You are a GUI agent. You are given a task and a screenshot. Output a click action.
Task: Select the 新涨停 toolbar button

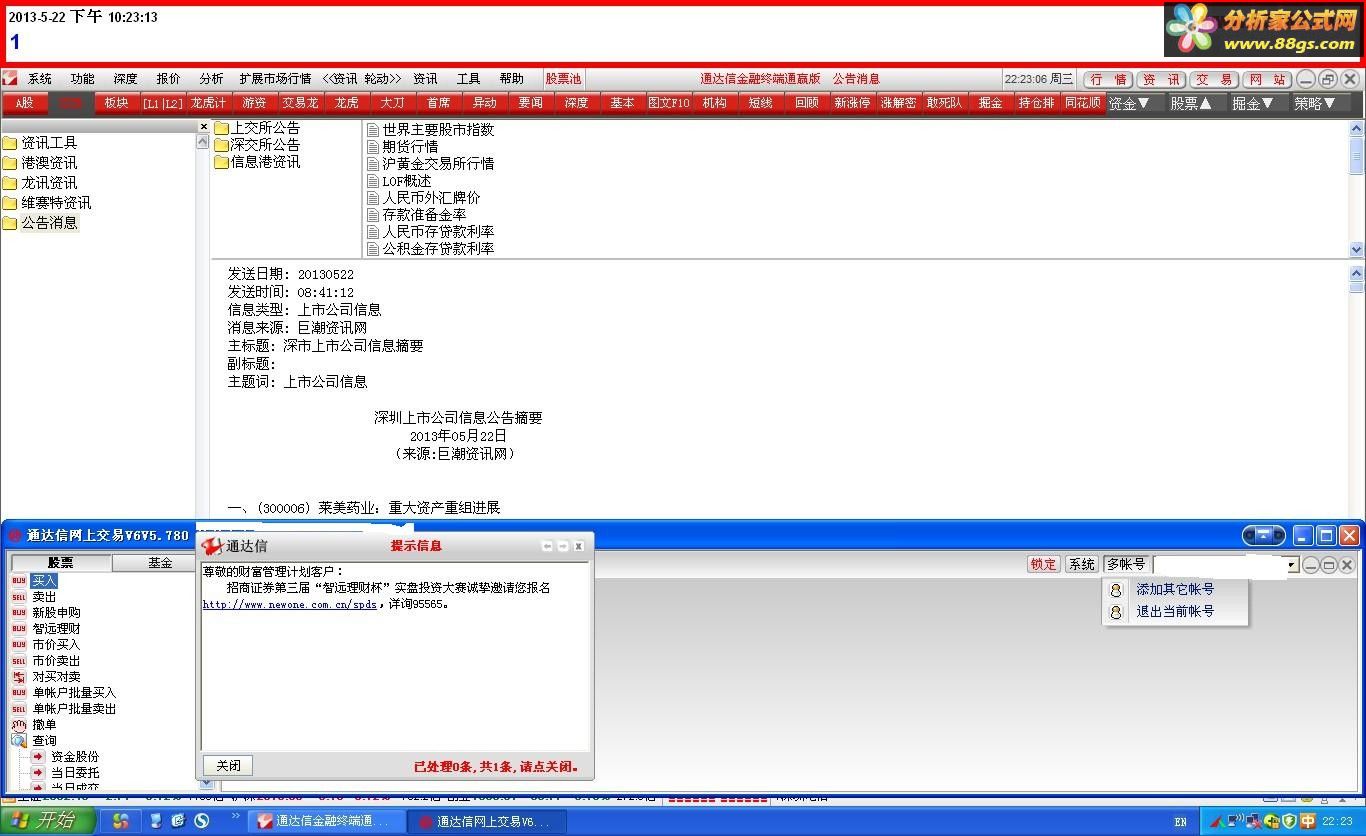click(x=853, y=103)
